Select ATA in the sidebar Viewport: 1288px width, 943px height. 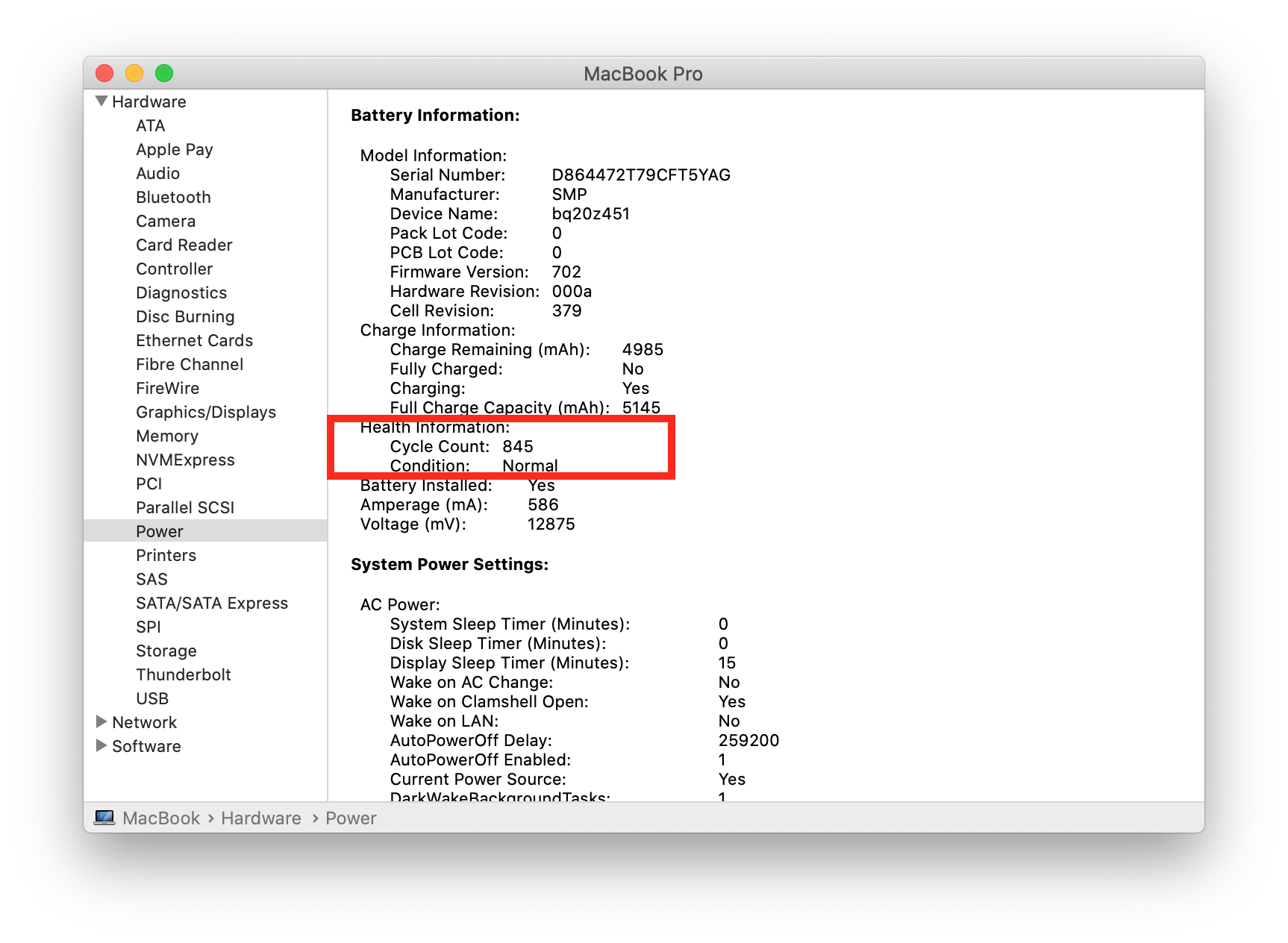[151, 125]
